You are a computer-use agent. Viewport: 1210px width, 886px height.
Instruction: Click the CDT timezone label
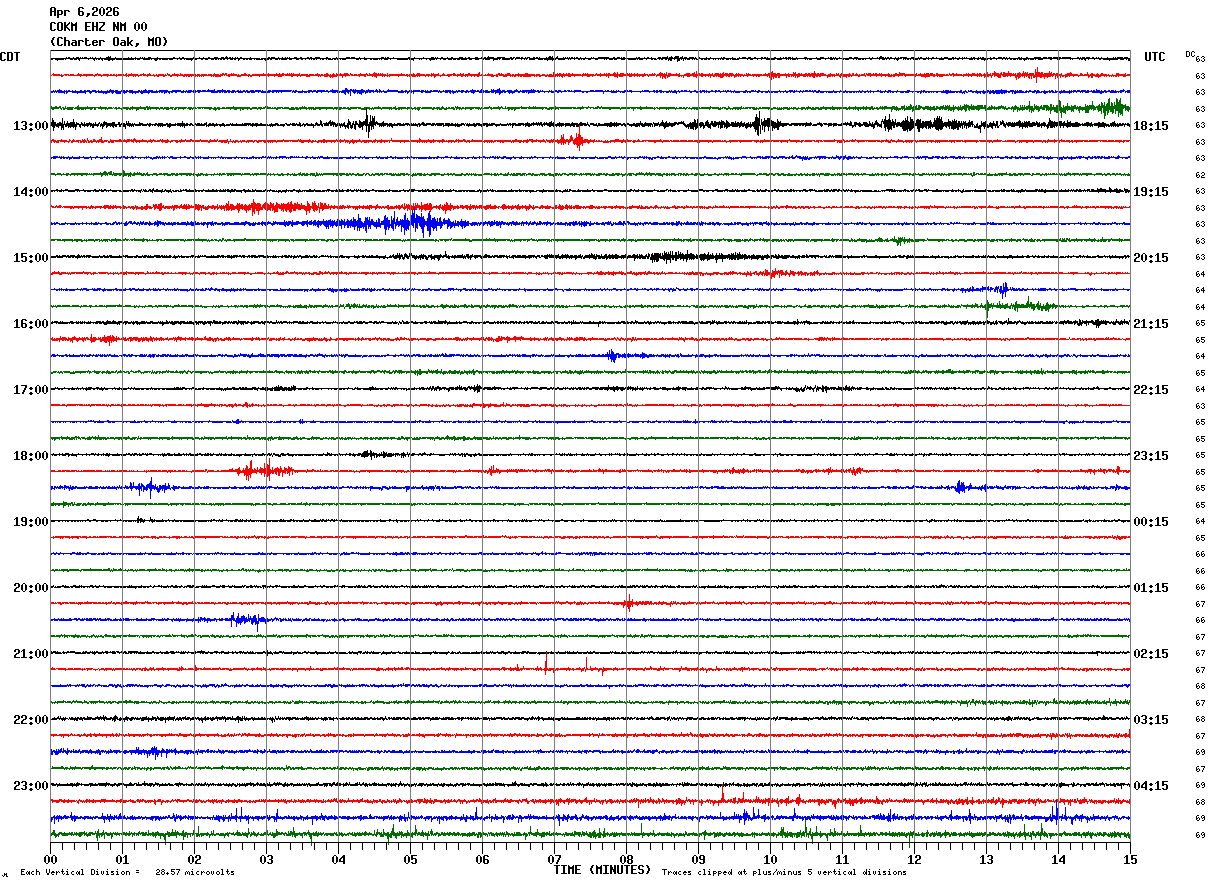(10, 57)
